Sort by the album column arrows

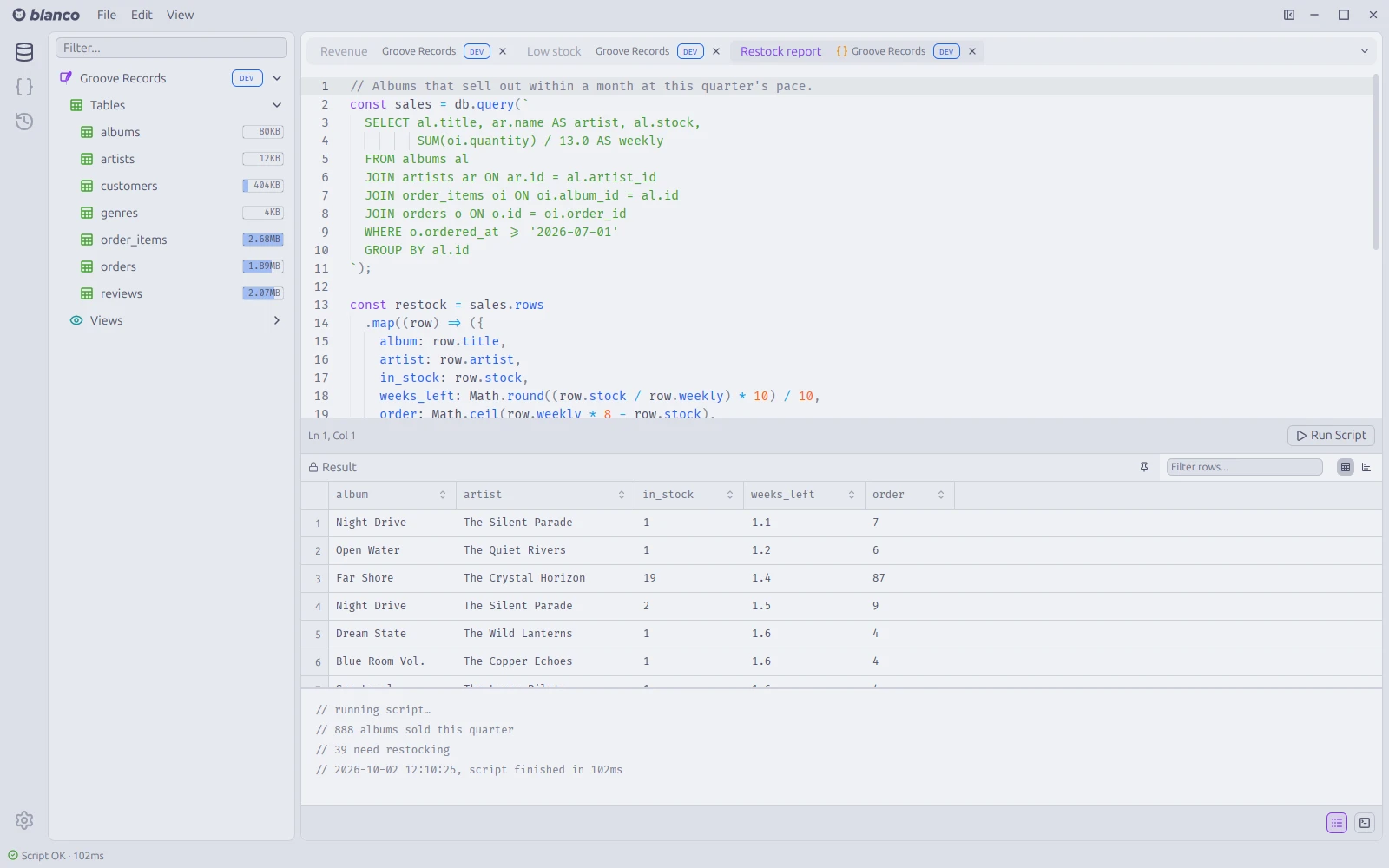point(443,495)
